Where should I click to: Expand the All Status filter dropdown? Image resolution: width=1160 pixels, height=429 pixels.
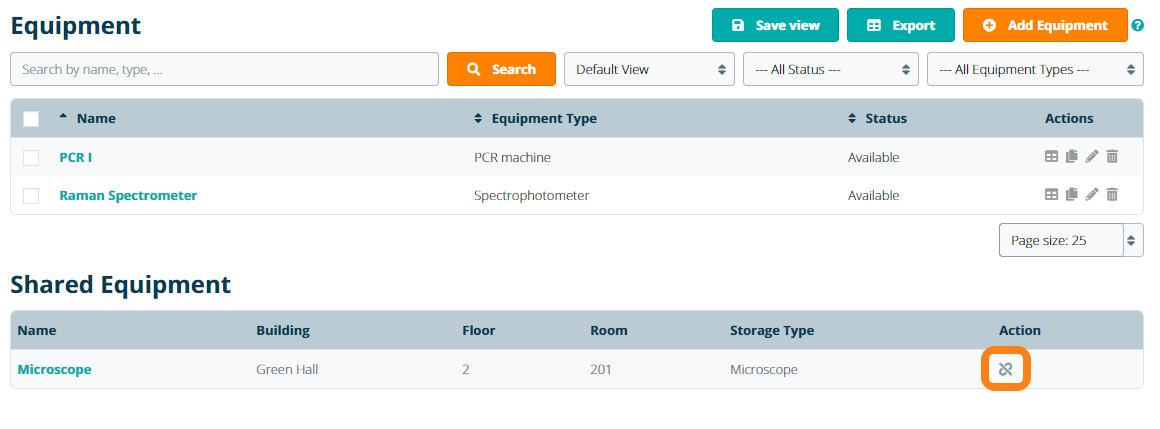coord(829,70)
